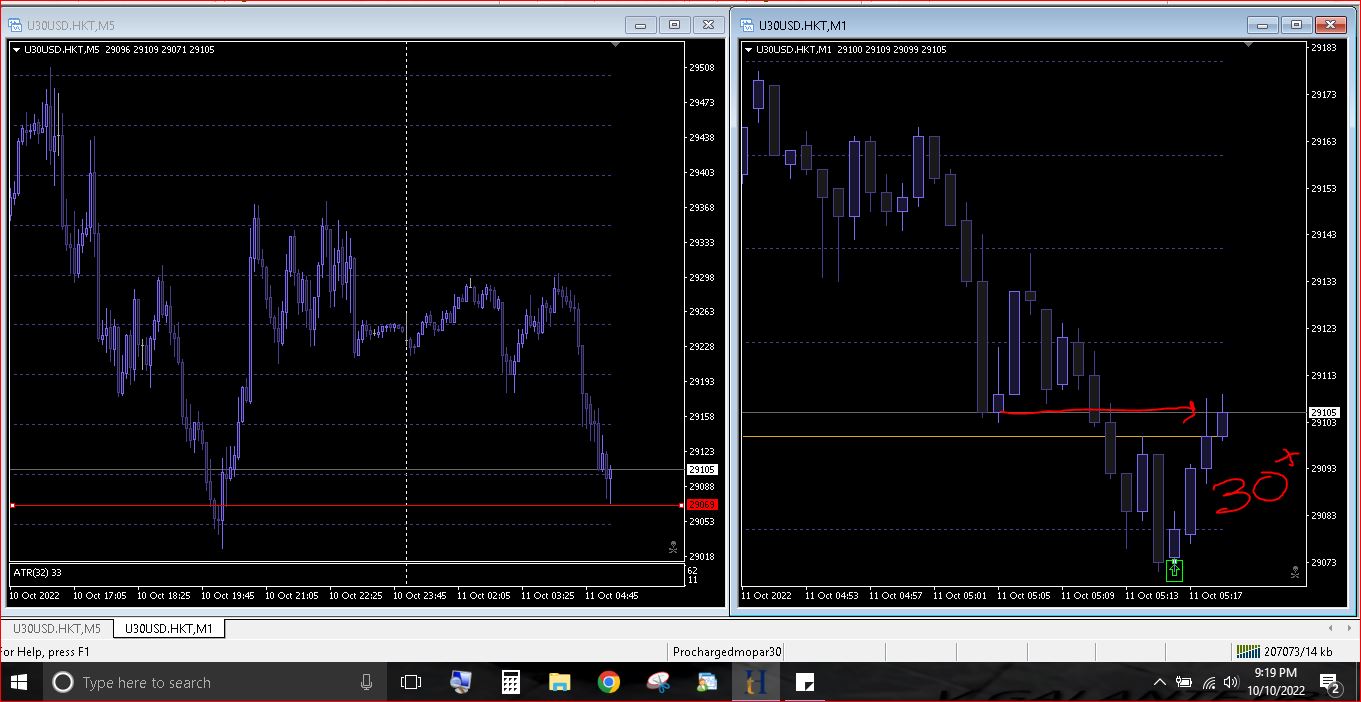
Task: Click the M5 chart title bar text
Action: click(x=72, y=25)
